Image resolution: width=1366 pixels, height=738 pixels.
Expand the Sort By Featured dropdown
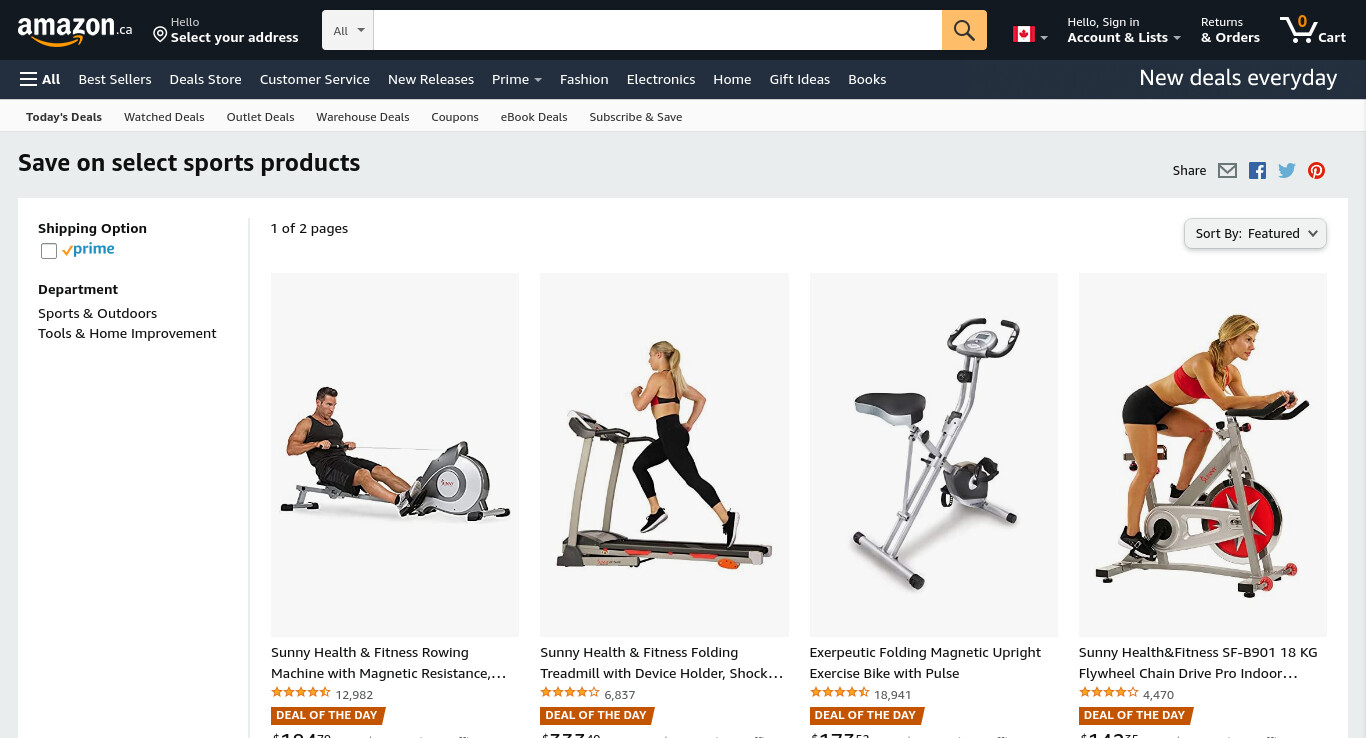1255,234
